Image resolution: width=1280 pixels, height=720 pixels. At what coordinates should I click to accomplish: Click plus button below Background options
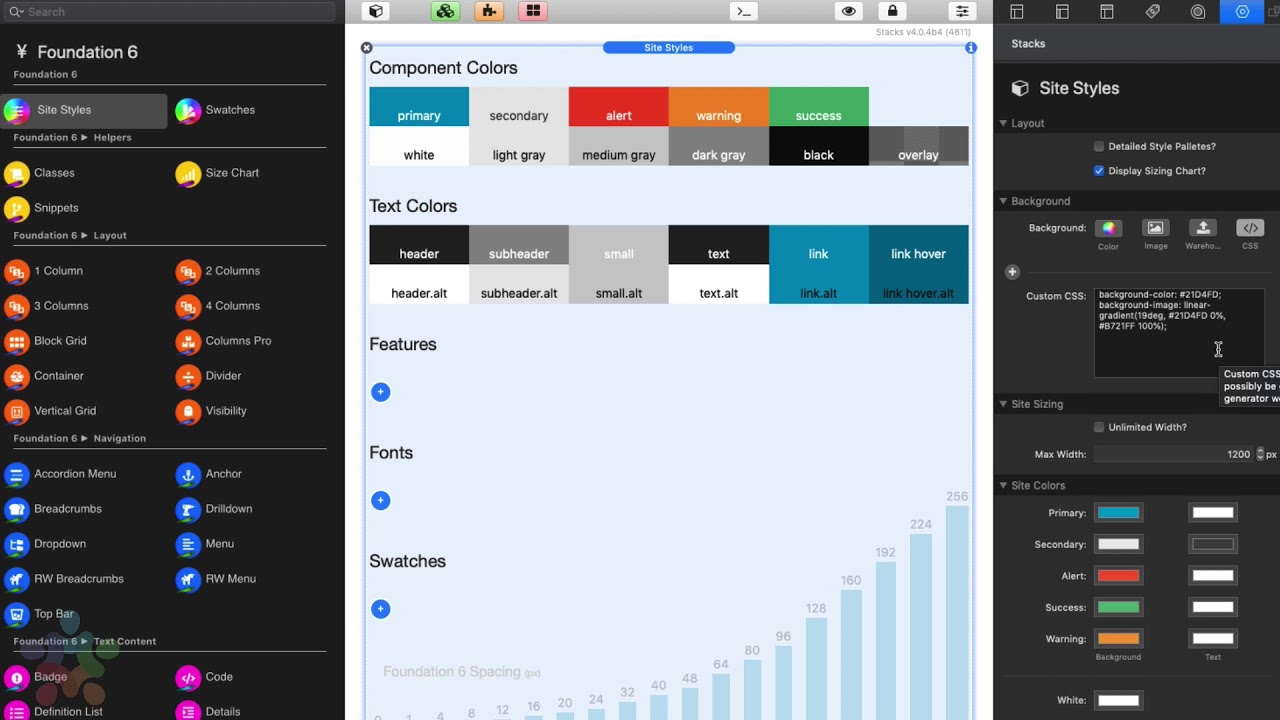[1012, 272]
